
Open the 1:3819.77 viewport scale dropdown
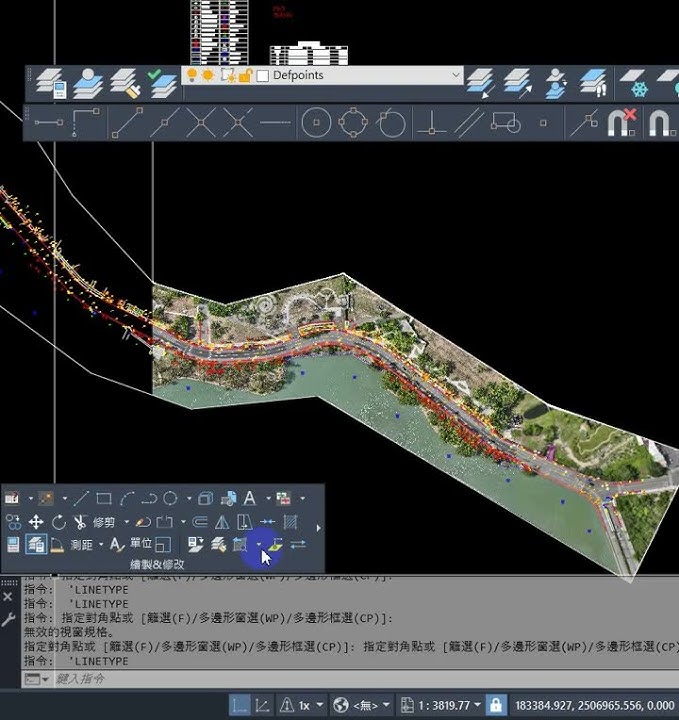pos(477,705)
